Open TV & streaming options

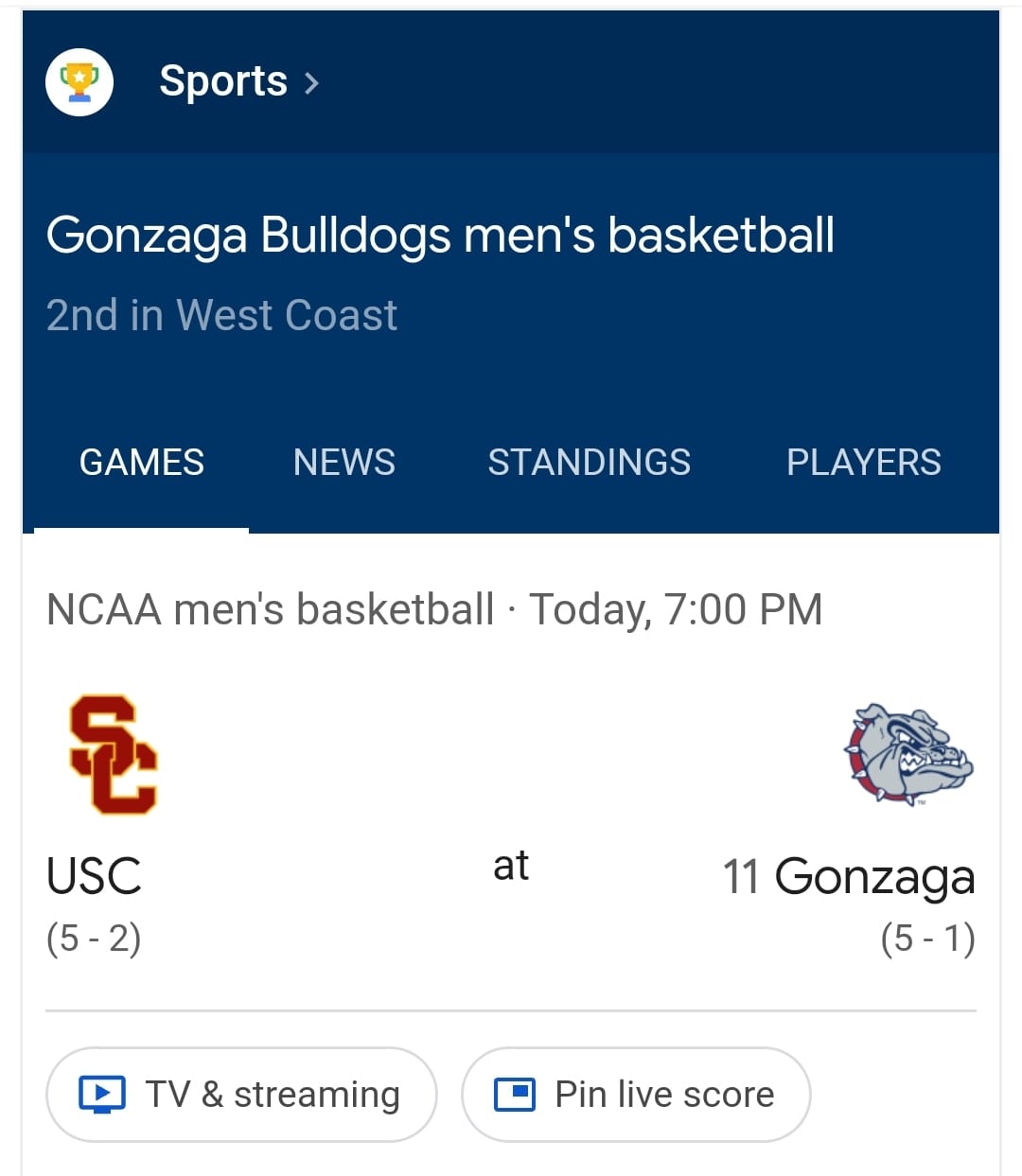click(x=241, y=1095)
